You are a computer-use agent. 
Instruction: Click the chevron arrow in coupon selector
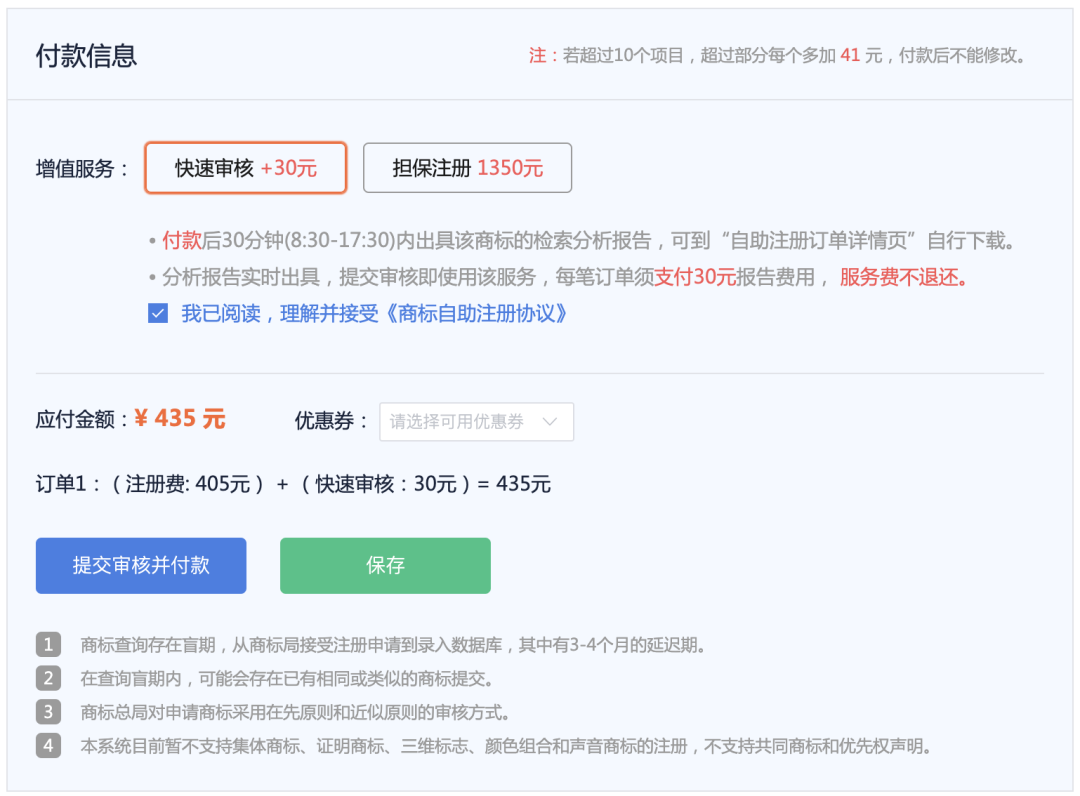click(549, 422)
